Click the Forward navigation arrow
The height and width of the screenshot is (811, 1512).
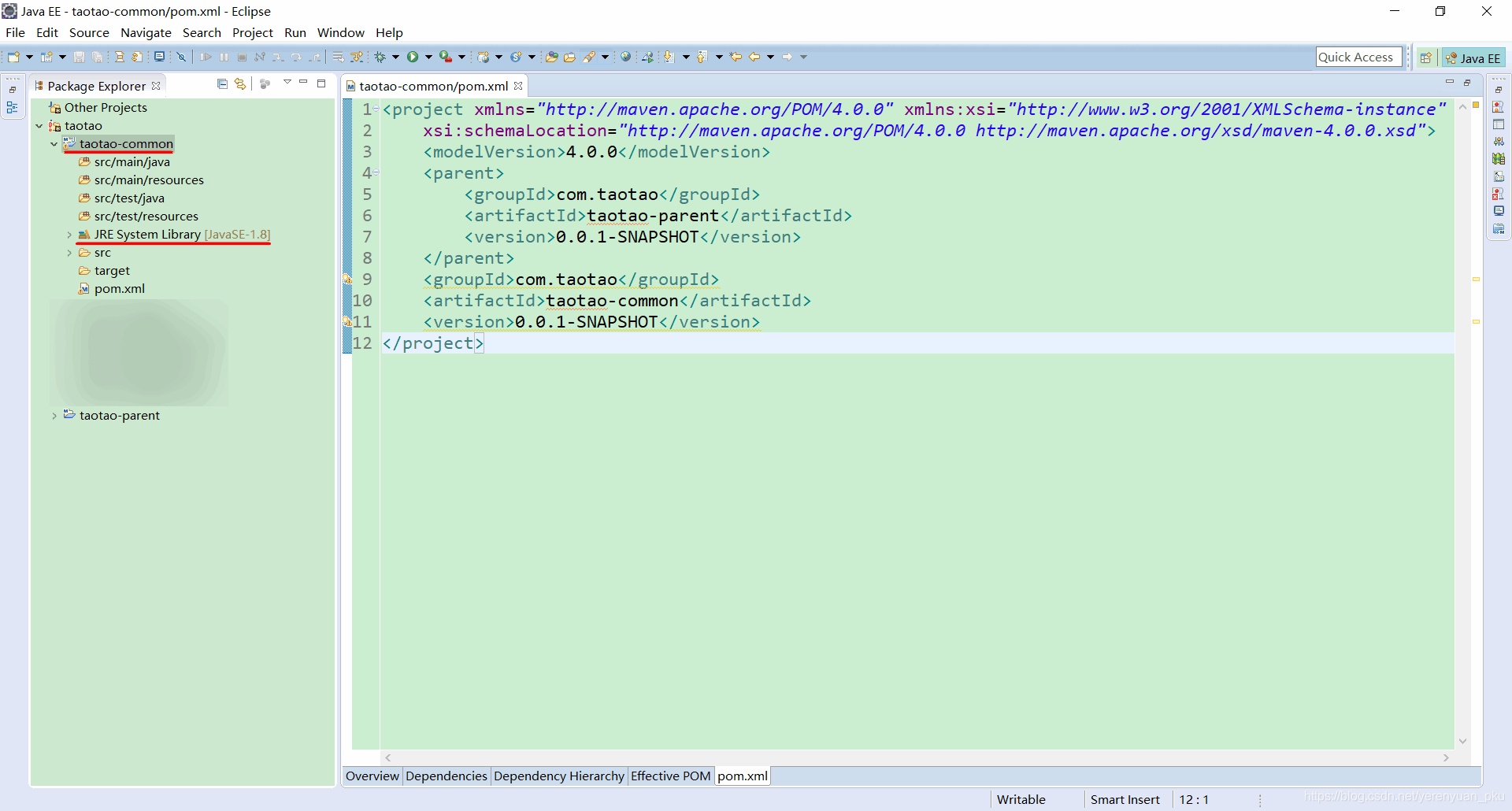[x=787, y=57]
